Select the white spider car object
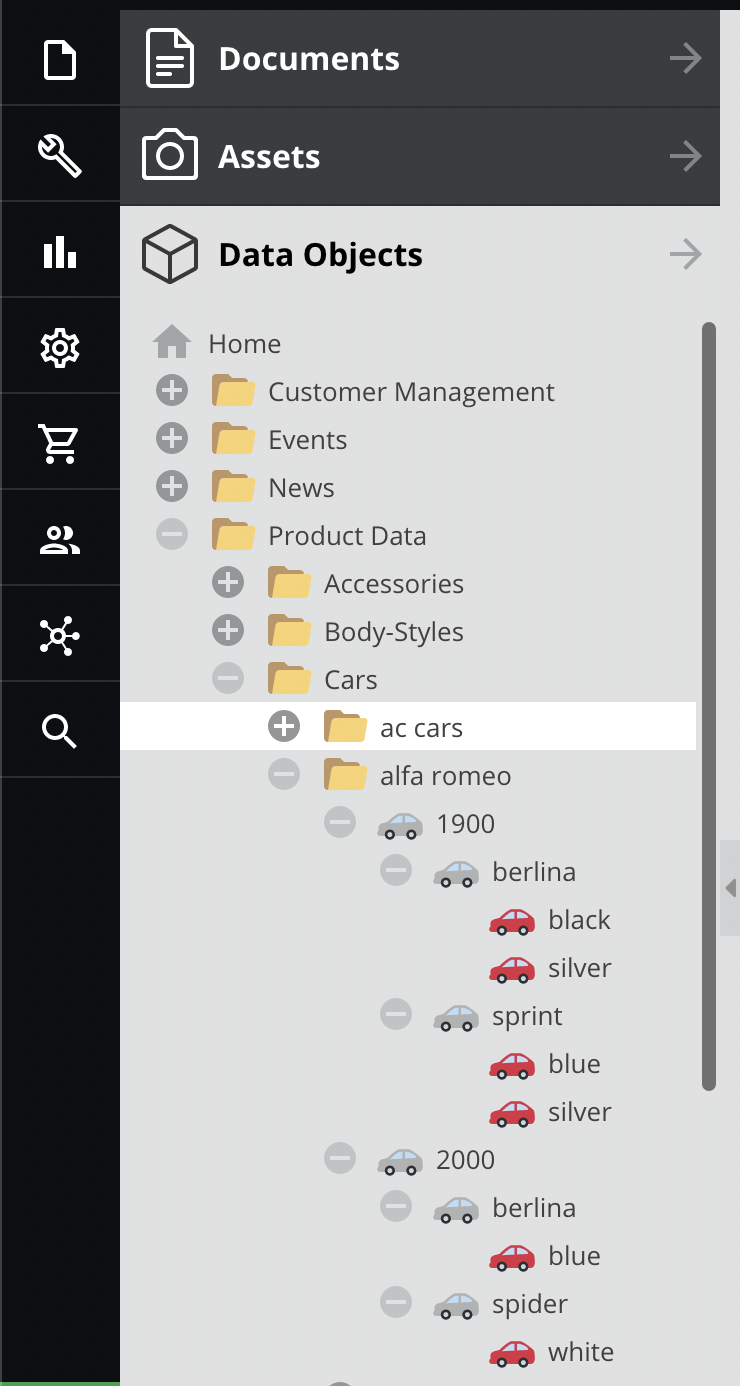Screen dimensions: 740x1386 pyautogui.click(x=580, y=1352)
